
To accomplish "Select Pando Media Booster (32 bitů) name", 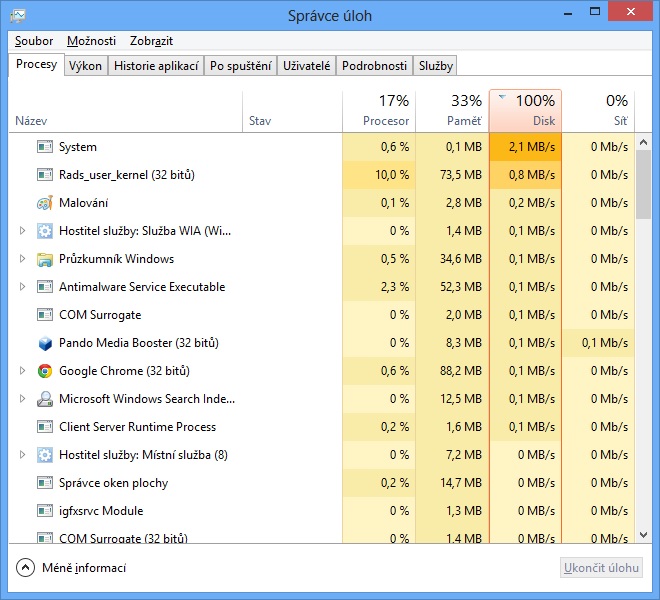I will click(x=139, y=343).
